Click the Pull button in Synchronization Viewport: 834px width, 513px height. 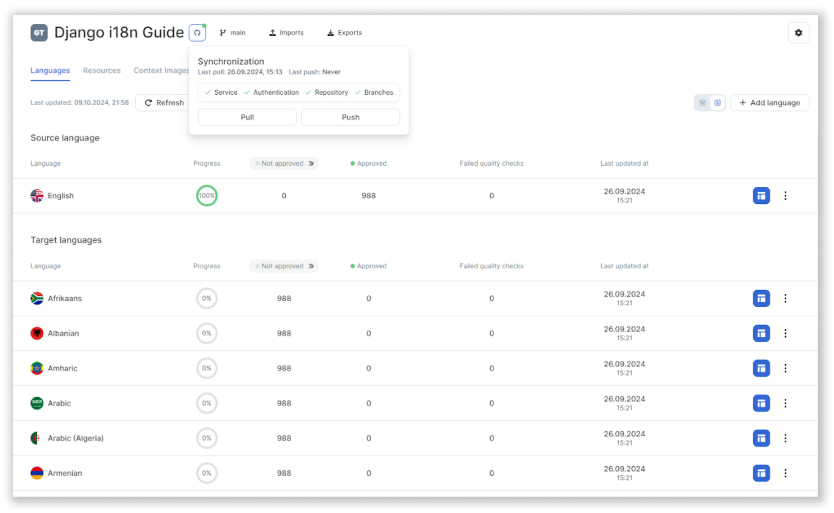tap(247, 117)
